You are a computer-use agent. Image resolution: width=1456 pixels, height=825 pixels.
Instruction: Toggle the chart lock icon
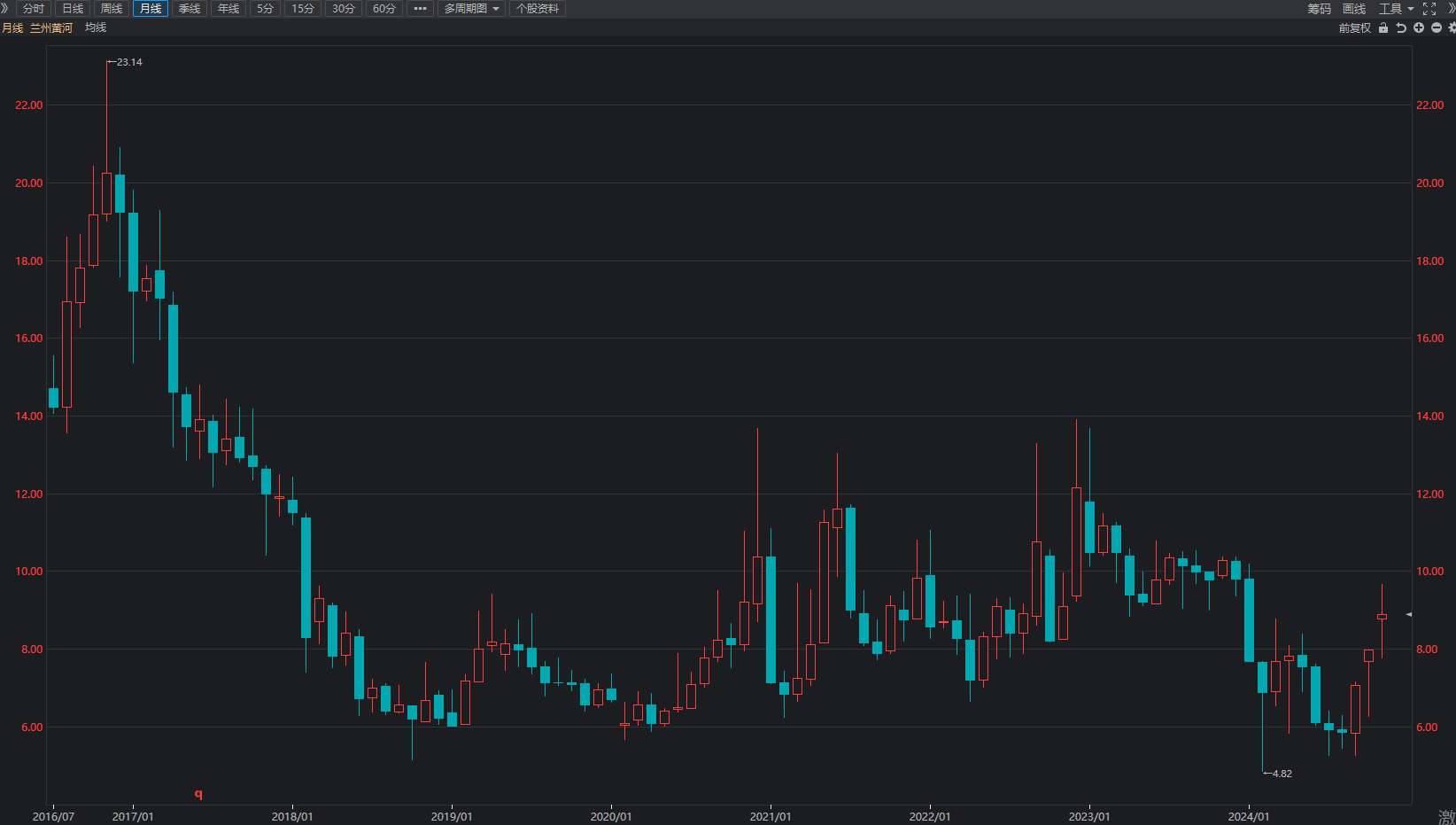pyautogui.click(x=1383, y=28)
